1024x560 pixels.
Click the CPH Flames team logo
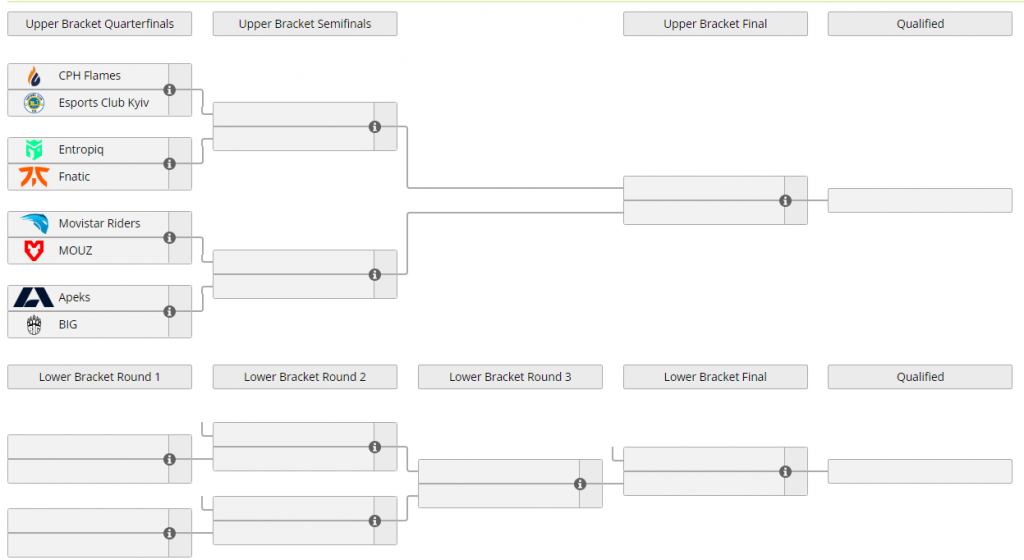(34, 76)
